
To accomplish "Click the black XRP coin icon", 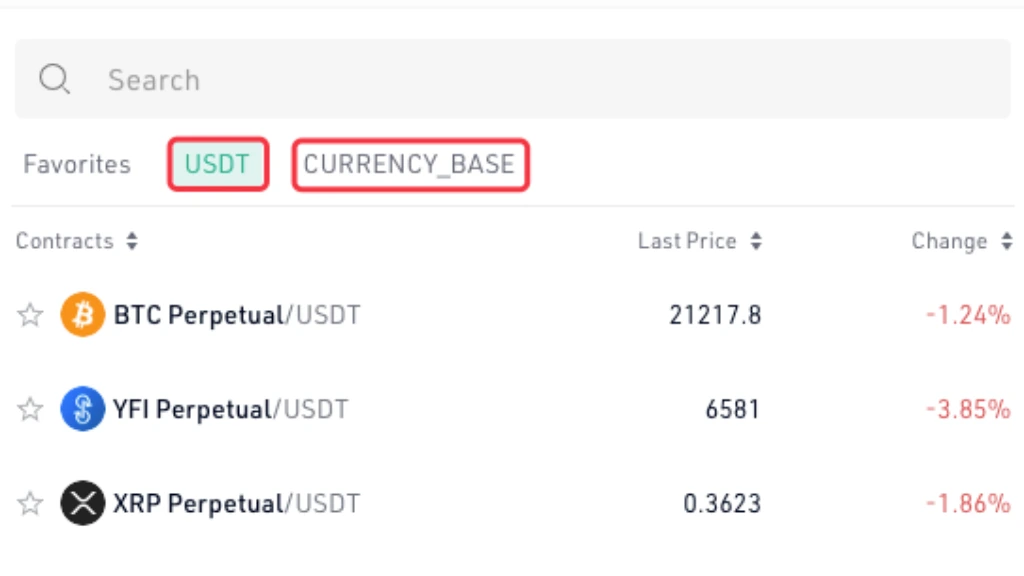I will click(x=82, y=503).
